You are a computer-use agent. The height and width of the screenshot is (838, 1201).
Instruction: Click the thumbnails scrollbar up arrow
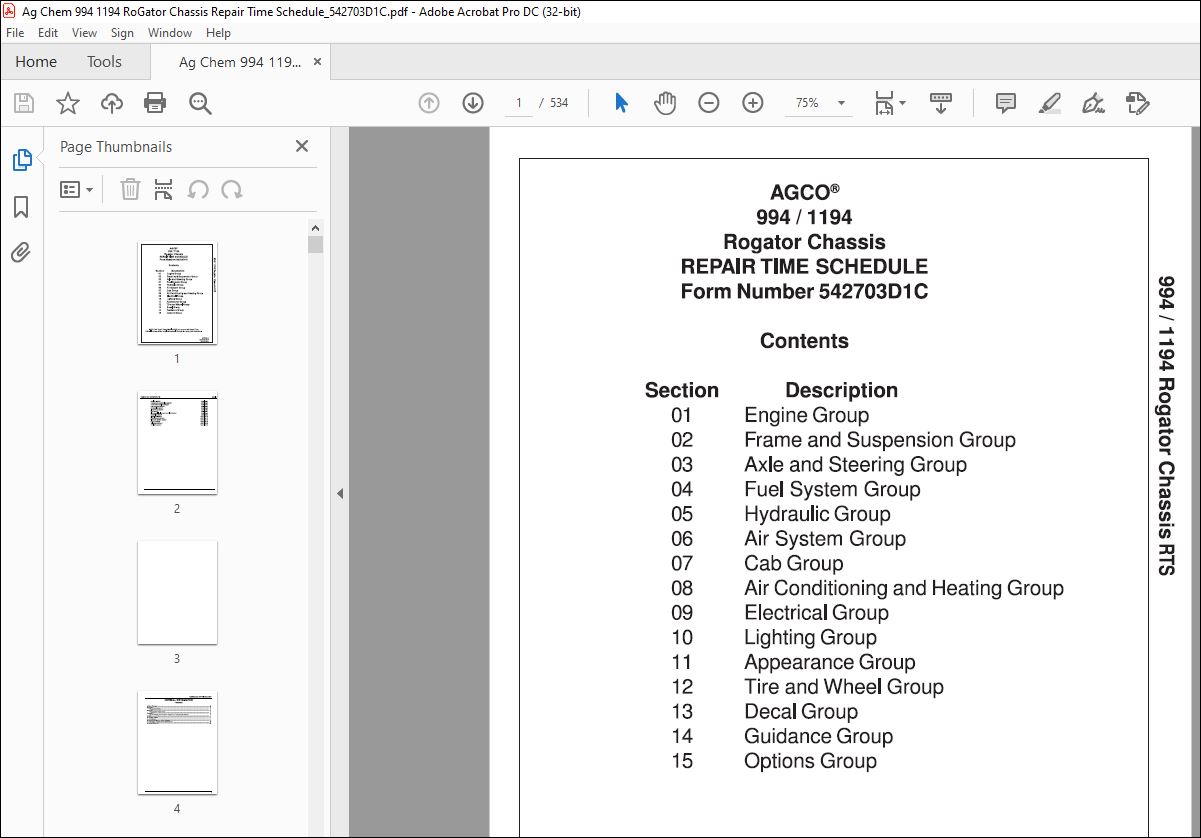pos(316,228)
